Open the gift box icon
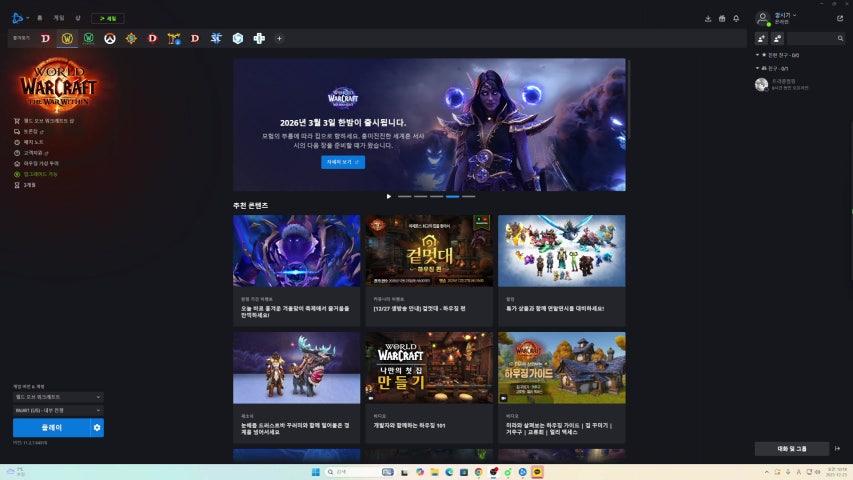 point(722,18)
